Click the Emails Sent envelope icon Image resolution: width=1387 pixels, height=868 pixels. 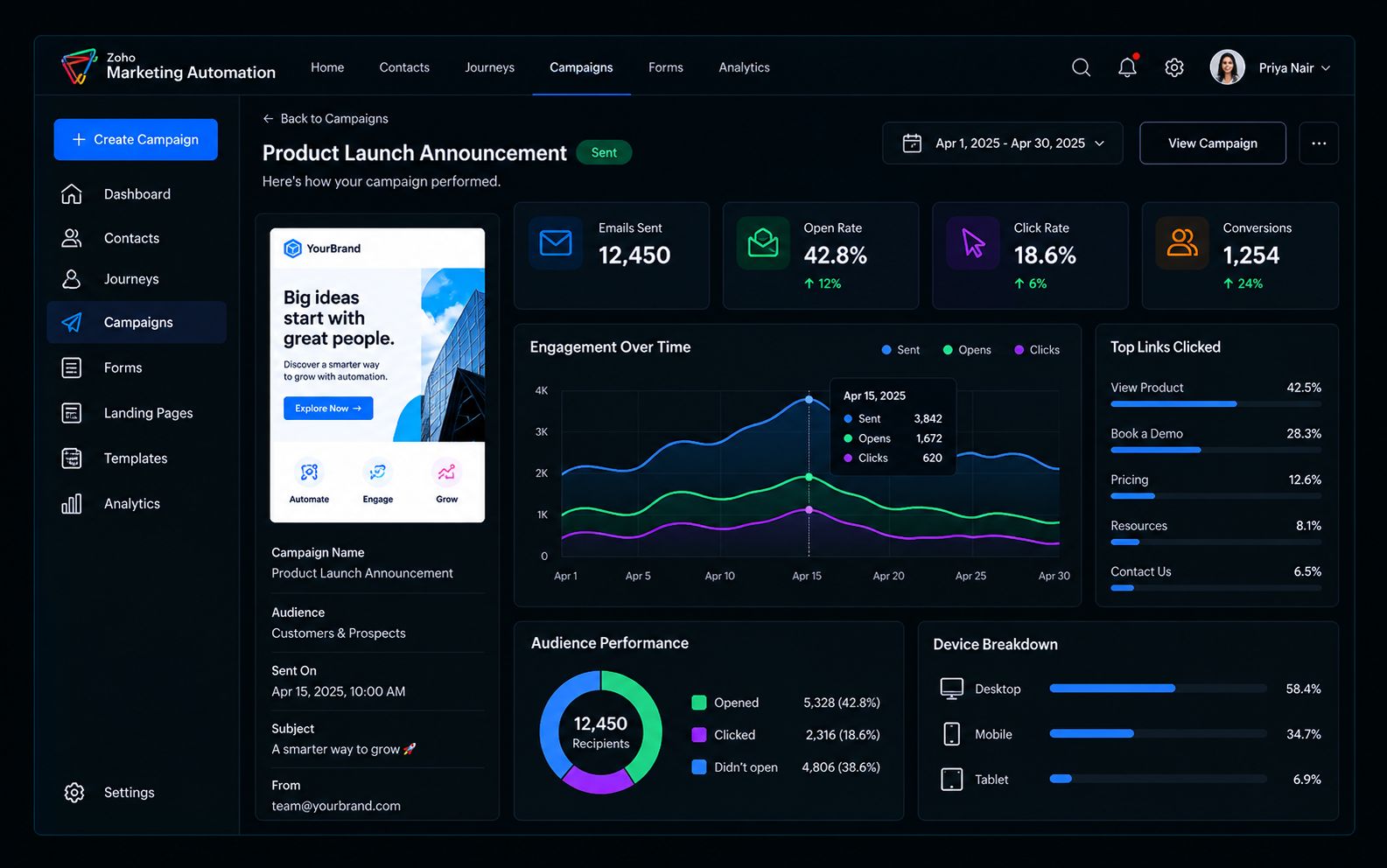[x=556, y=242]
